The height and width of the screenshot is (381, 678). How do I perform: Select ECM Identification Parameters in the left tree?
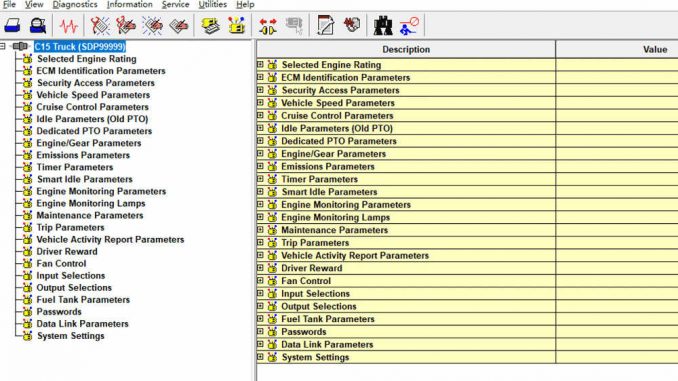pyautogui.click(x=101, y=70)
